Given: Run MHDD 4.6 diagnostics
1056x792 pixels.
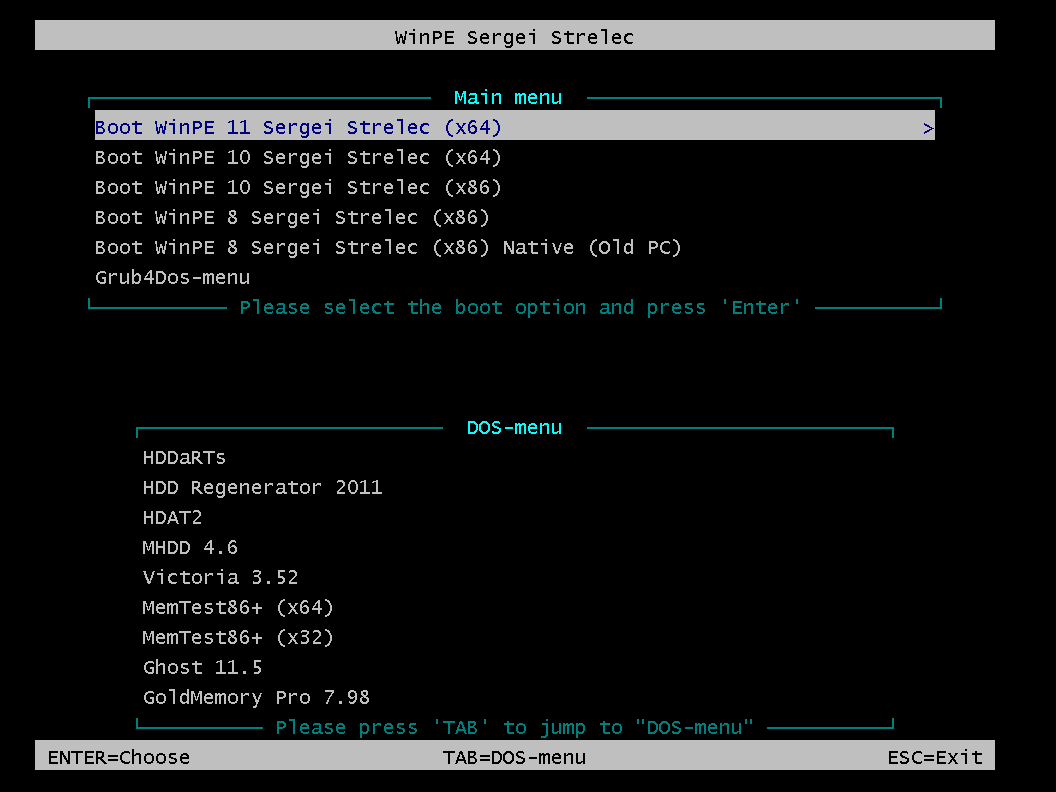Looking at the screenshot, I should 190,547.
